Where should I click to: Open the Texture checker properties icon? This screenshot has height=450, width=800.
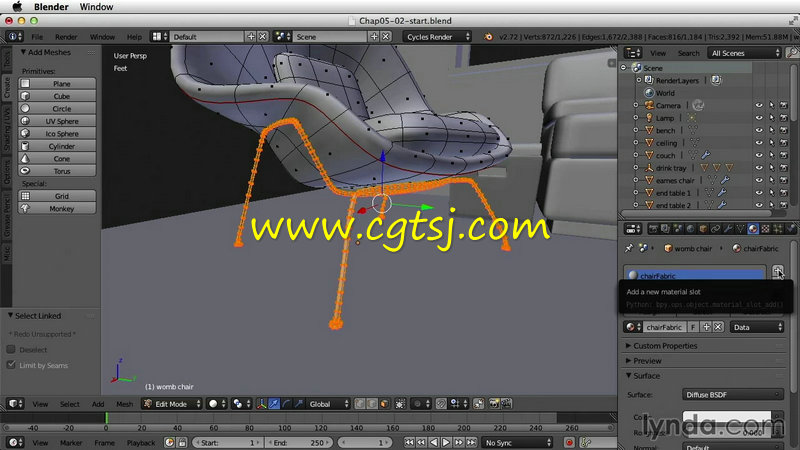click(x=765, y=229)
